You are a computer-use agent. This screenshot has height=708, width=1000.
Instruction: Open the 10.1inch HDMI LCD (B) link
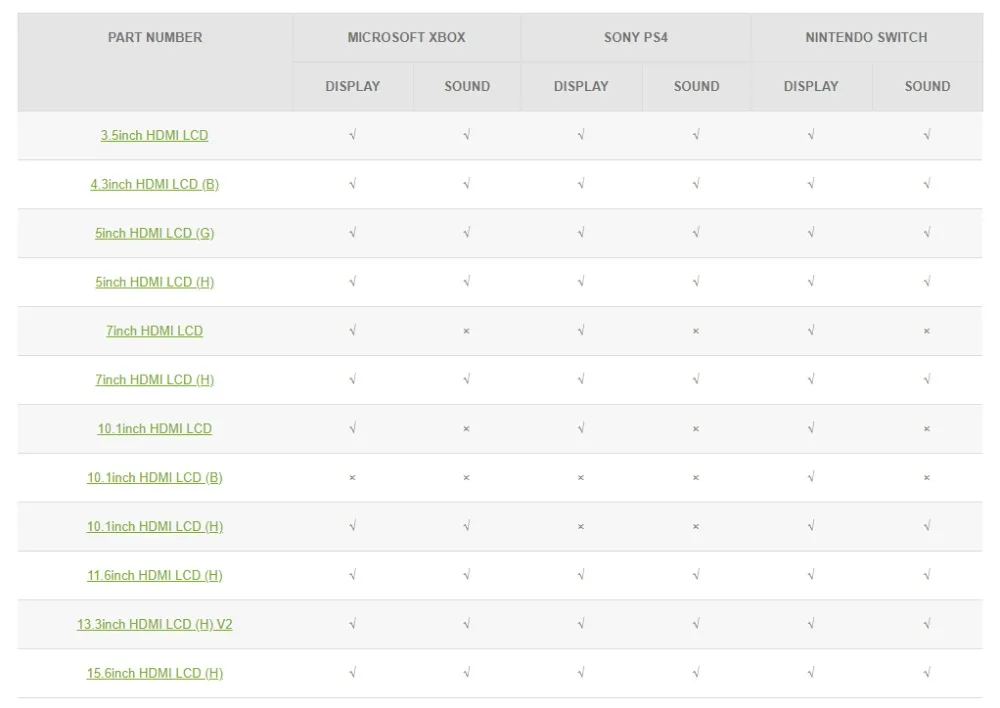coord(154,478)
